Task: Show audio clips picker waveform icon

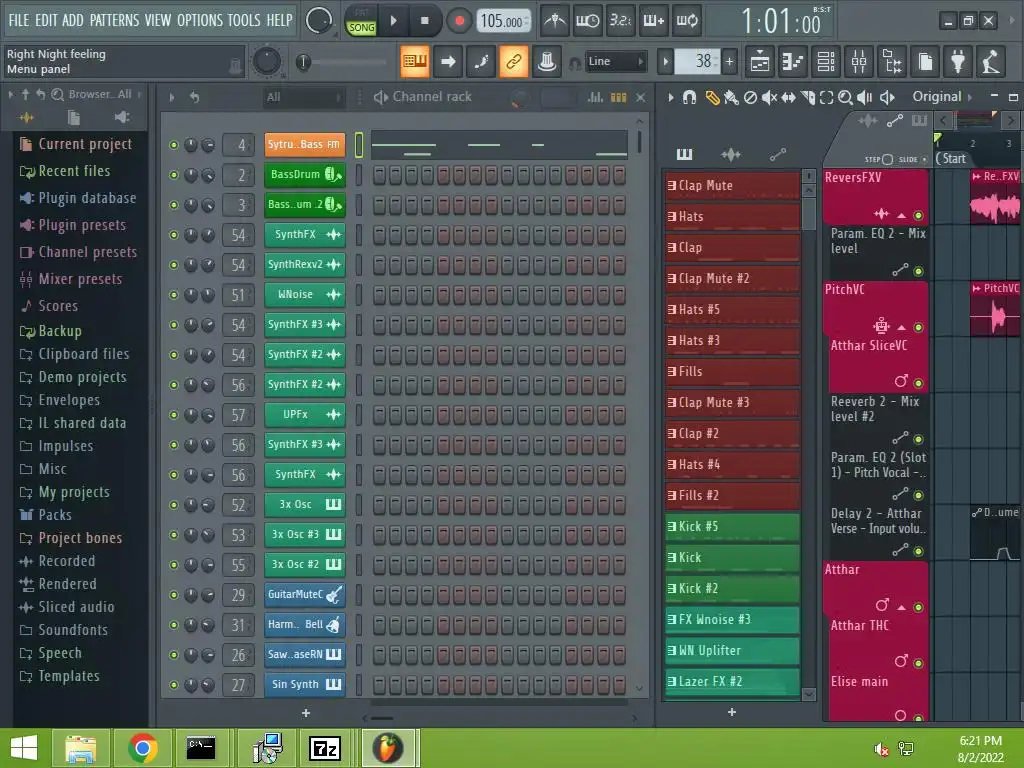Action: (731, 154)
